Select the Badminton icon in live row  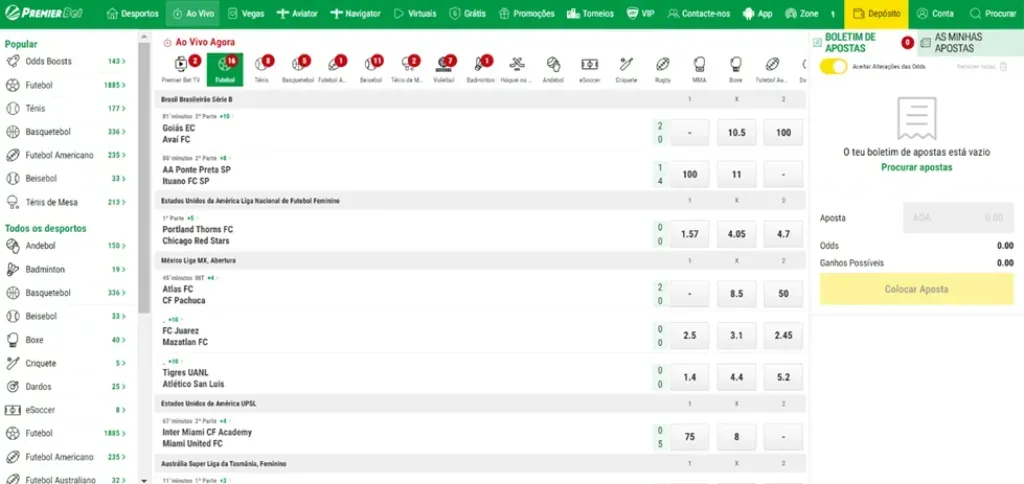480,67
